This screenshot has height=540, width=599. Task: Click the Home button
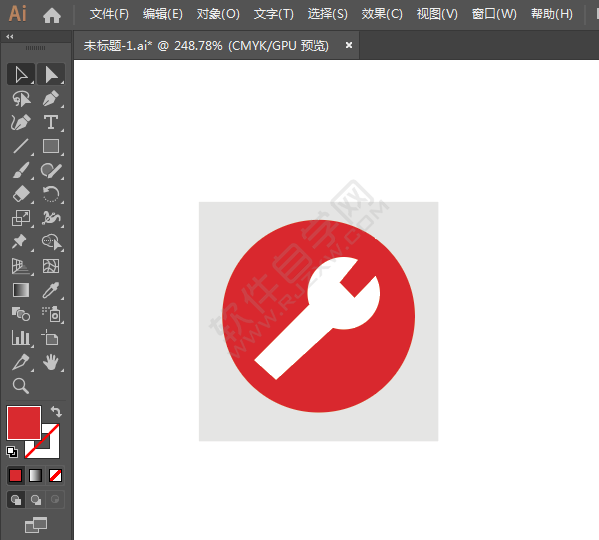tap(52, 15)
